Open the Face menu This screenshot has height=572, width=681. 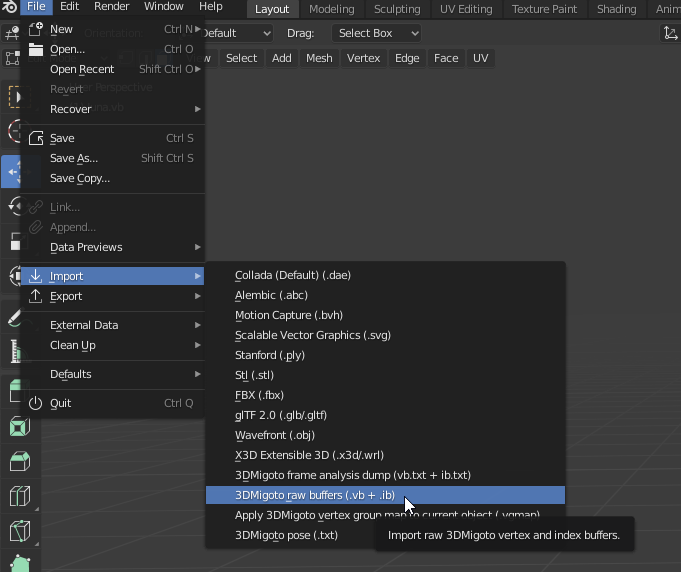446,58
